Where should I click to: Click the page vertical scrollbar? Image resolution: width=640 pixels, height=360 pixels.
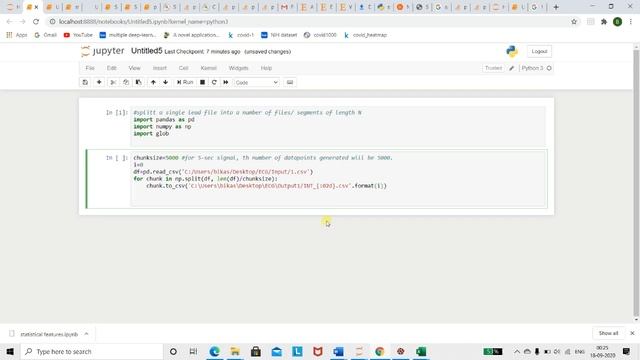[x=636, y=184]
